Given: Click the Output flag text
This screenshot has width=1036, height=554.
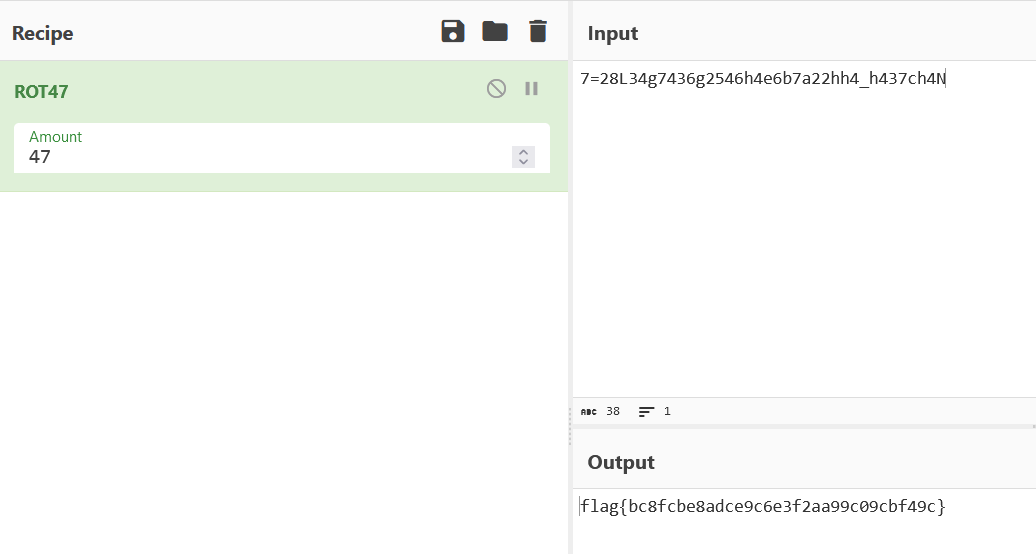Looking at the screenshot, I should [762, 507].
